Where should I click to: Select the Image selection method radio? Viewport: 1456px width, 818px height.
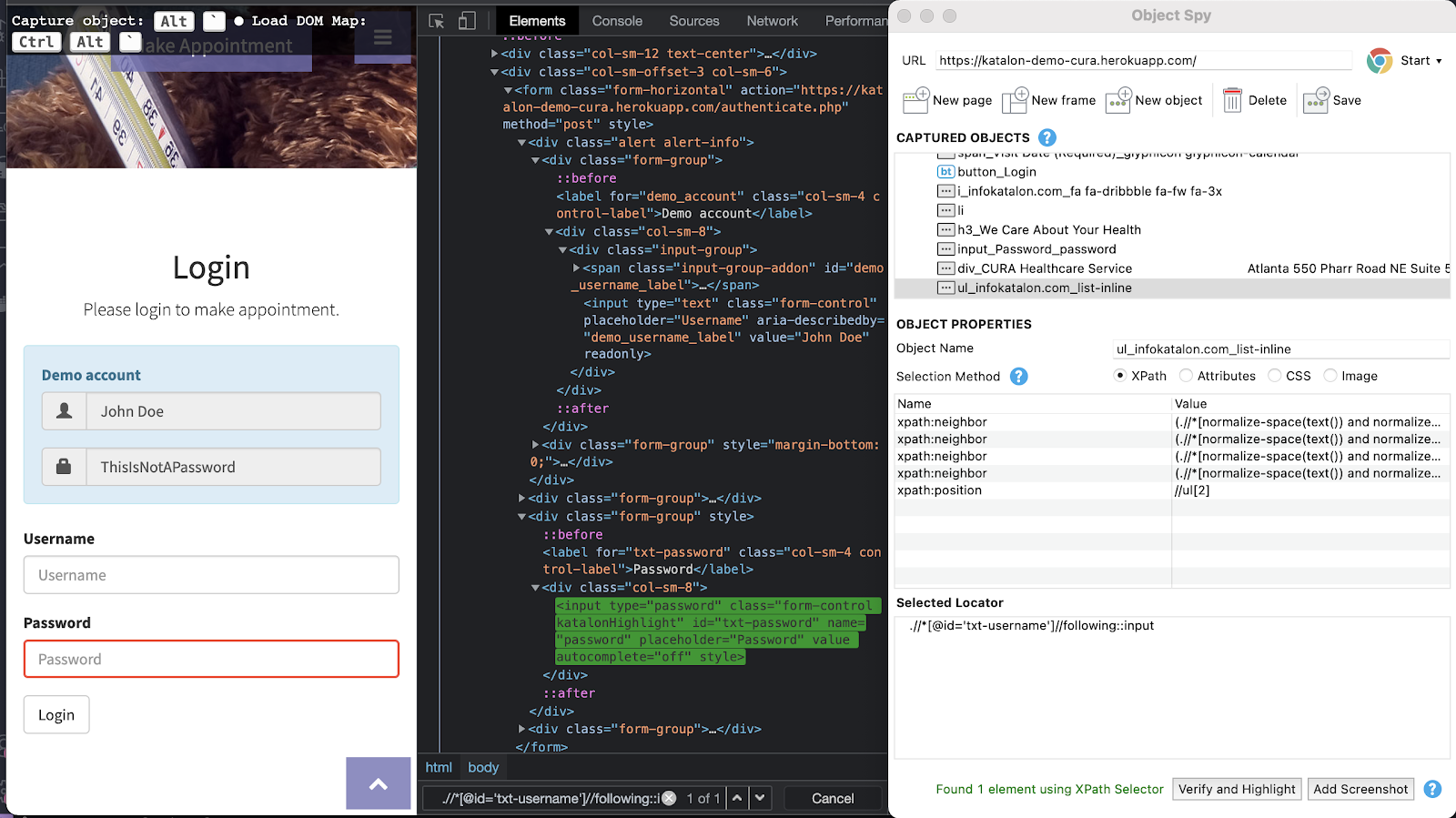pos(1330,376)
